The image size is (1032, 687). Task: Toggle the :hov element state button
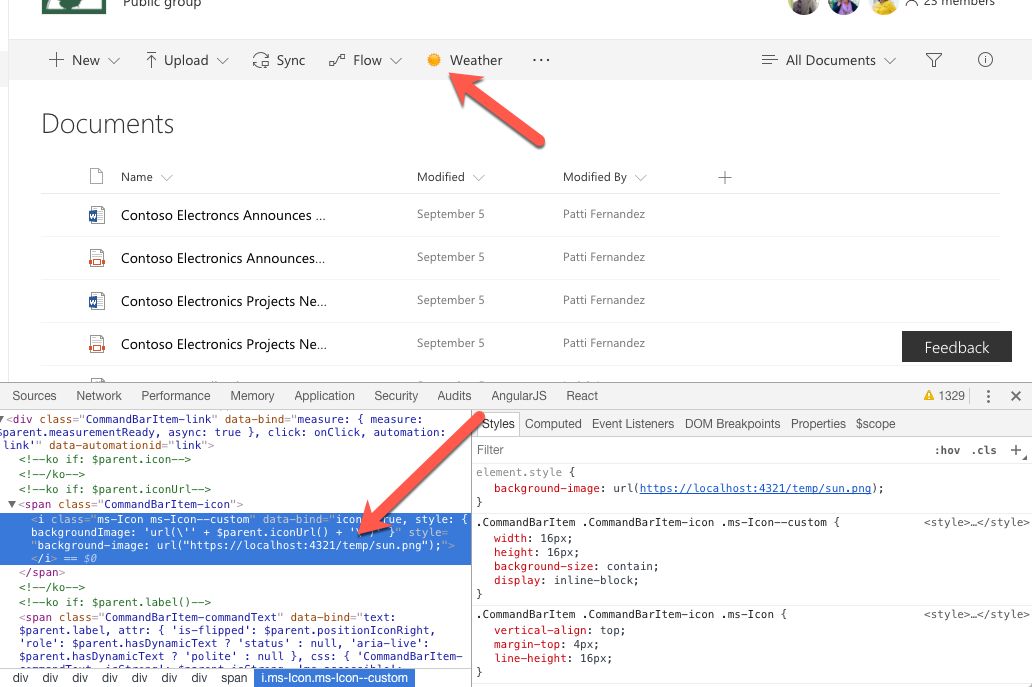[x=946, y=450]
